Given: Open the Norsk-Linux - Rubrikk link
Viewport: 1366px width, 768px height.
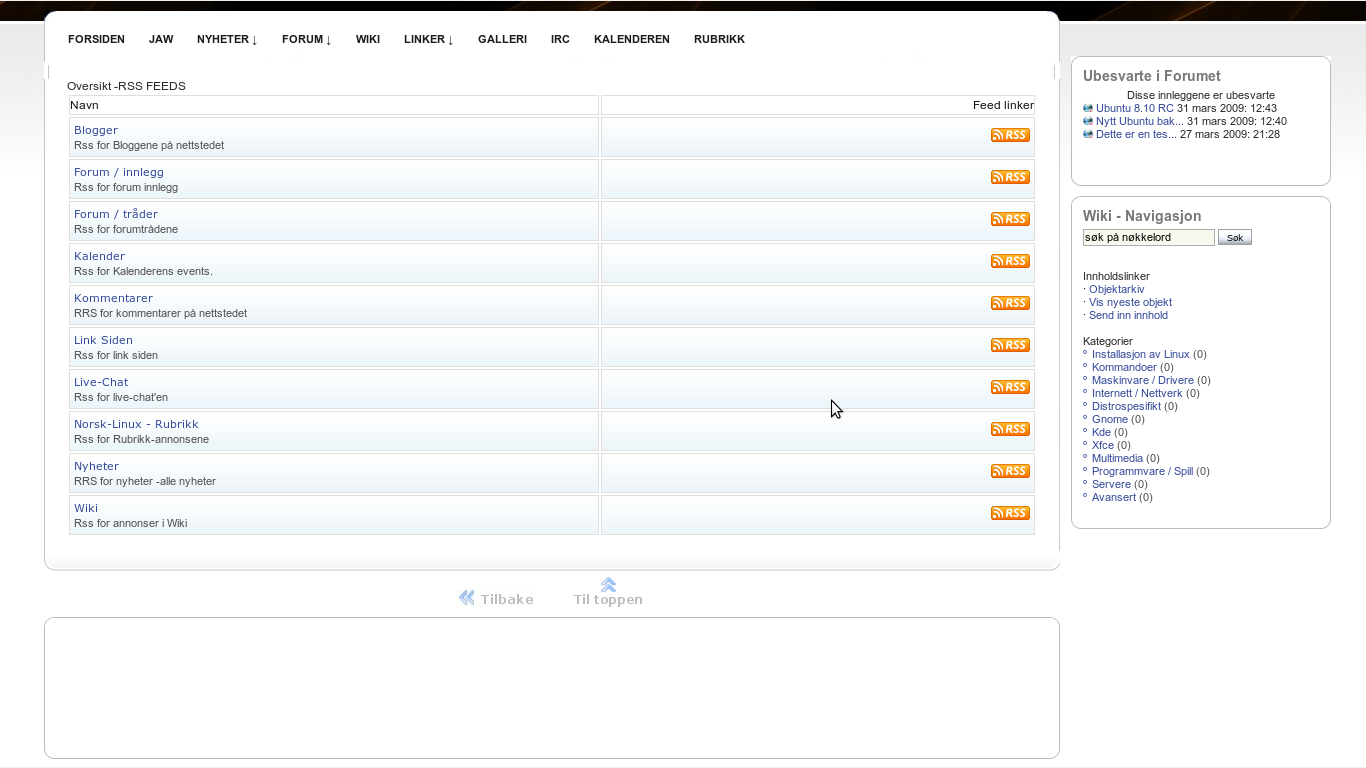Looking at the screenshot, I should click(x=136, y=424).
